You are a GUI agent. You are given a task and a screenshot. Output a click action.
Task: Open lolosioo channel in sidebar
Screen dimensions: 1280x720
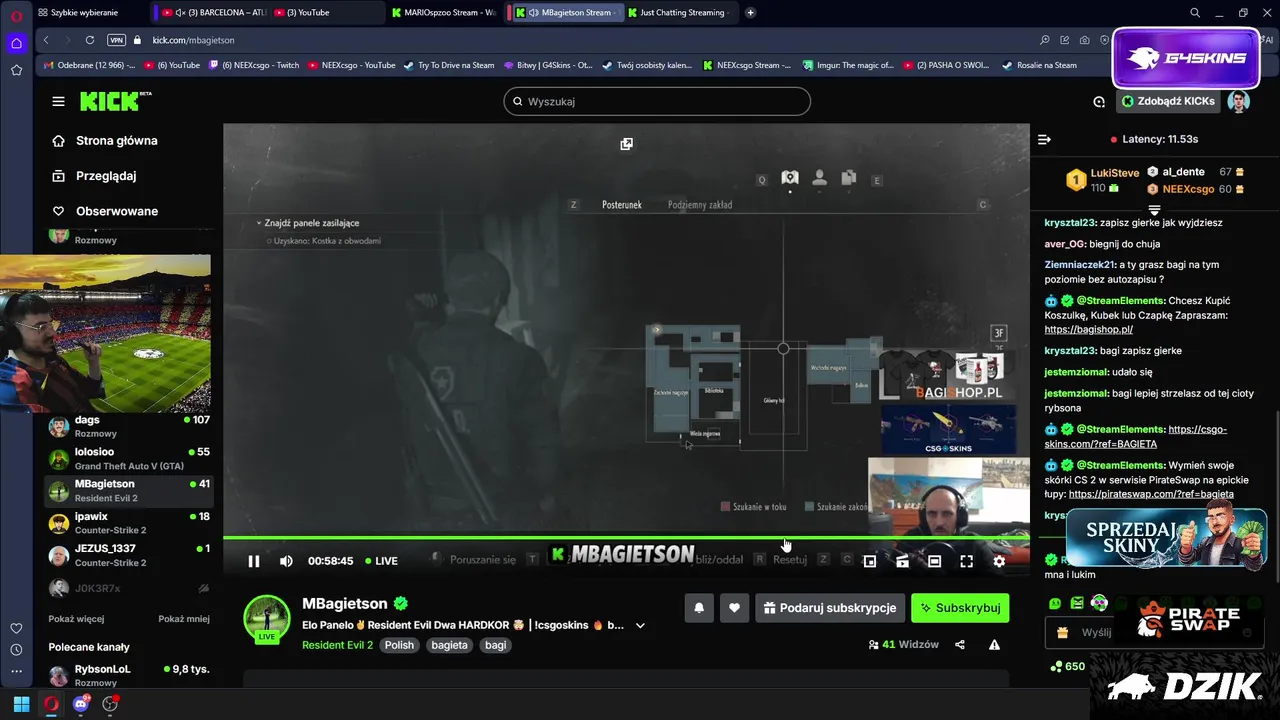(x=129, y=459)
